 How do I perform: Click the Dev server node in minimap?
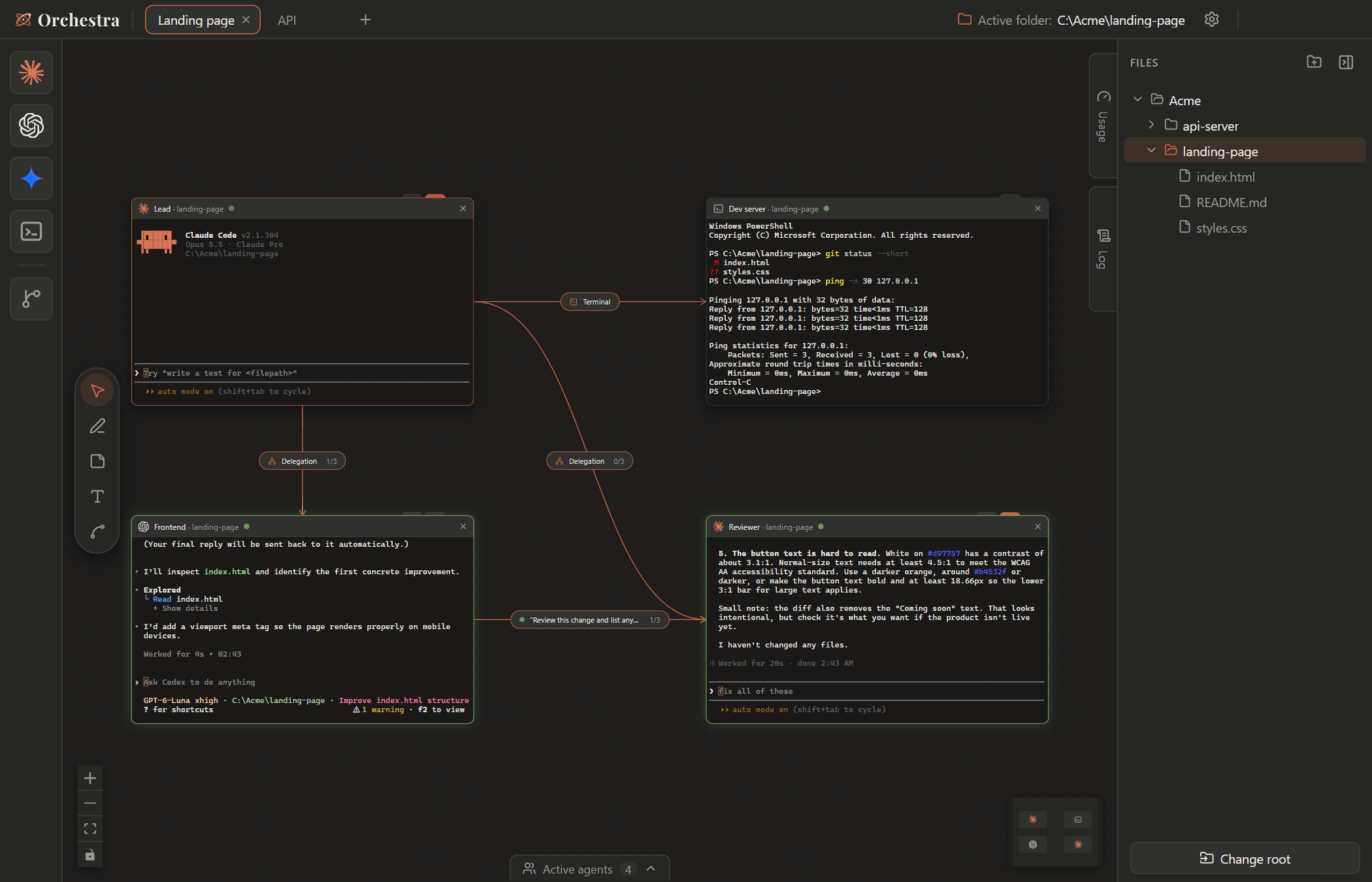coord(1078,819)
